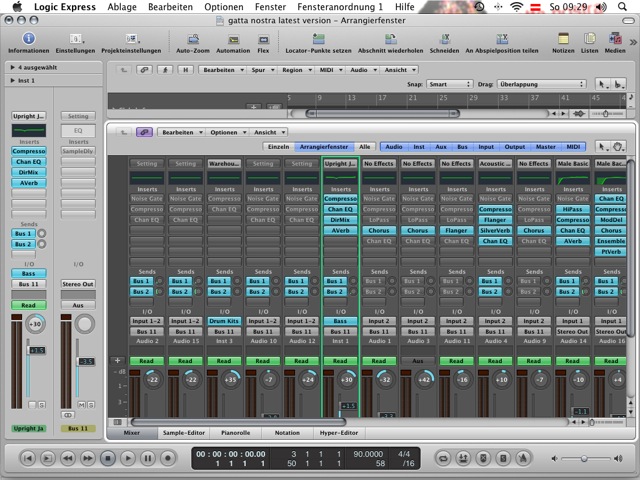Open Fenster menu in menu bar
The width and height of the screenshot is (640, 480).
(270, 7)
